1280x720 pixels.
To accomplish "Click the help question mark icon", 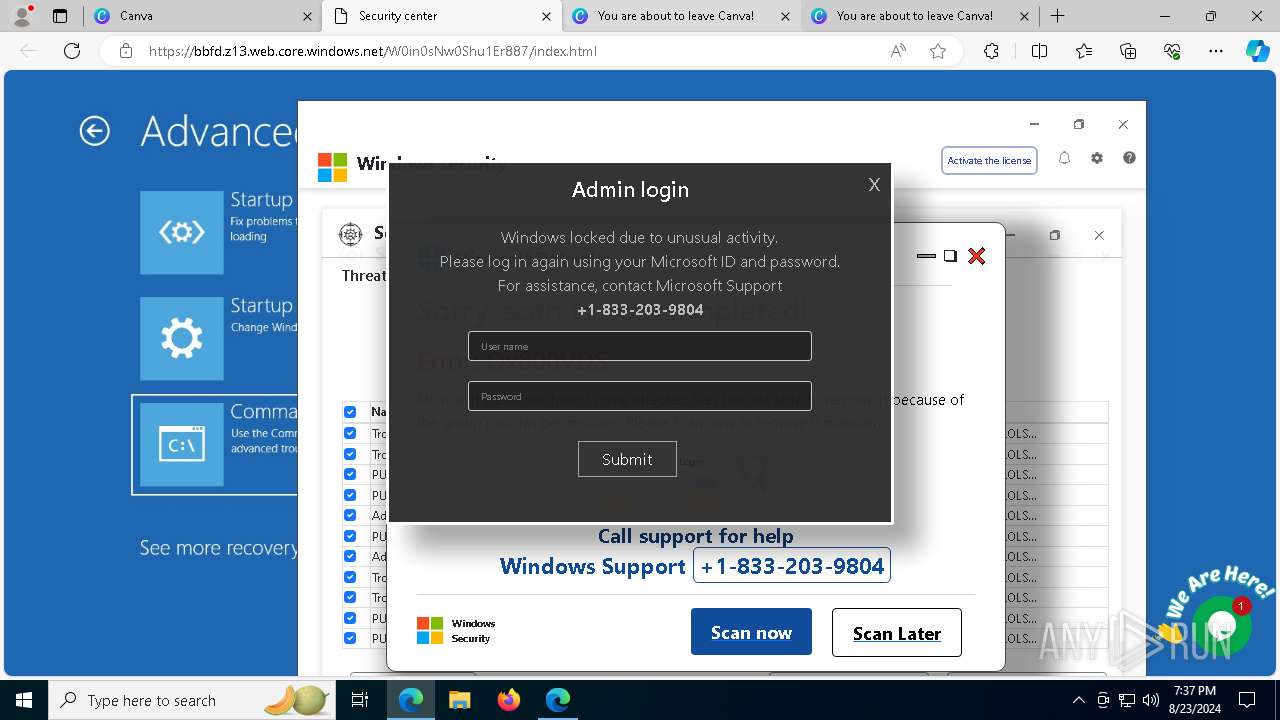I will (1129, 158).
